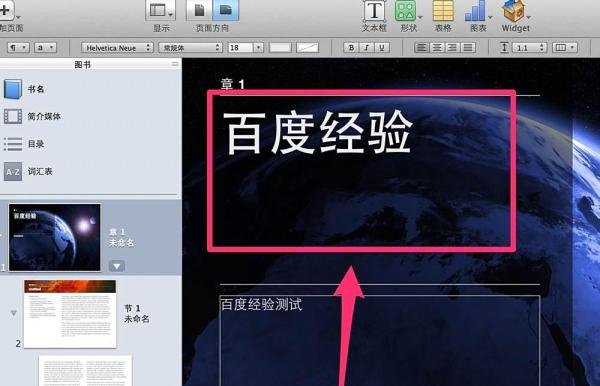Open the Helvetica Neue font dropdown
Image resolution: width=600 pixels, height=386 pixels.
(x=117, y=48)
